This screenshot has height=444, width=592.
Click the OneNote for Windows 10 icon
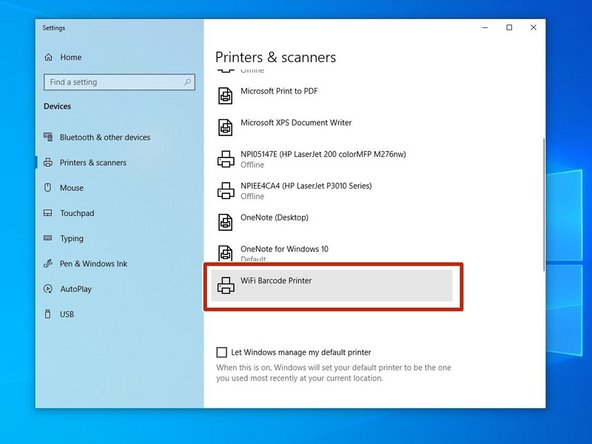click(x=225, y=252)
